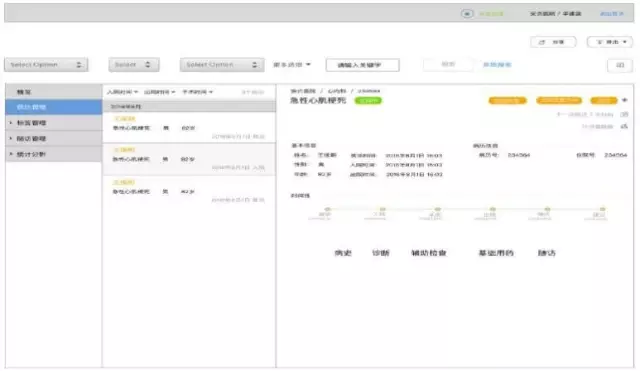Switch to the 诊断 tab
Viewport: 640px width, 371px height.
380,253
